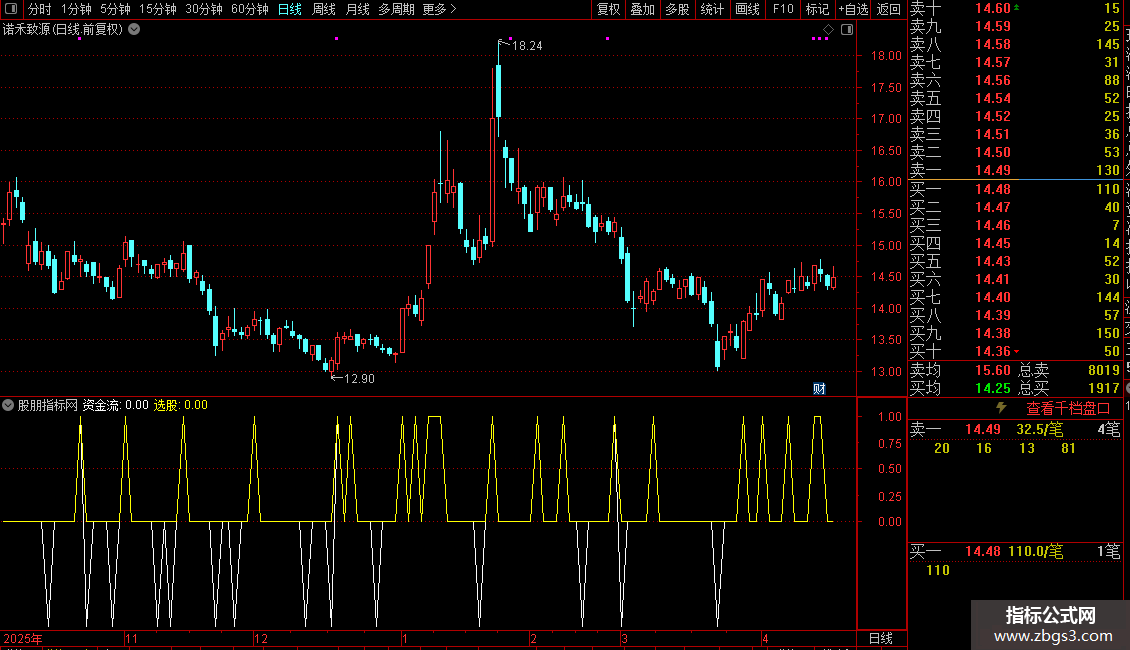Image resolution: width=1130 pixels, height=650 pixels.
Task: Click the lightning bolt icon
Action: coord(1001,408)
